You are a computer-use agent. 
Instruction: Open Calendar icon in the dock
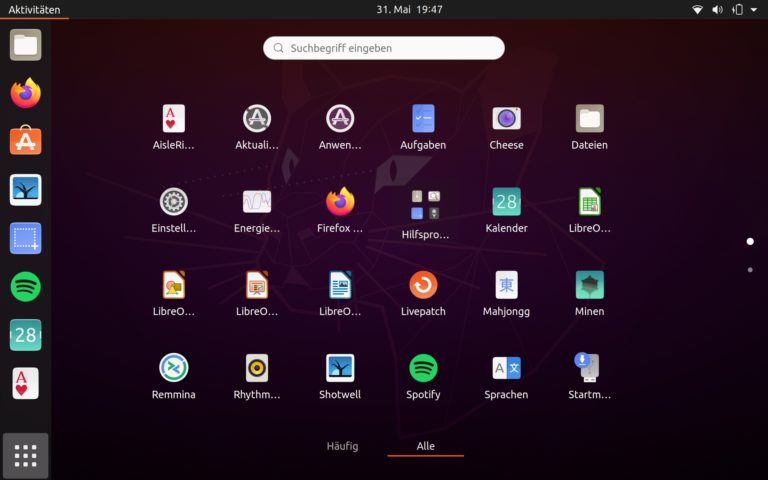[x=25, y=335]
